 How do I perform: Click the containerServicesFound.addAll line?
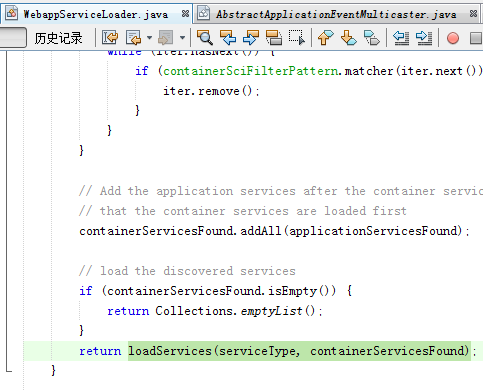click(274, 231)
